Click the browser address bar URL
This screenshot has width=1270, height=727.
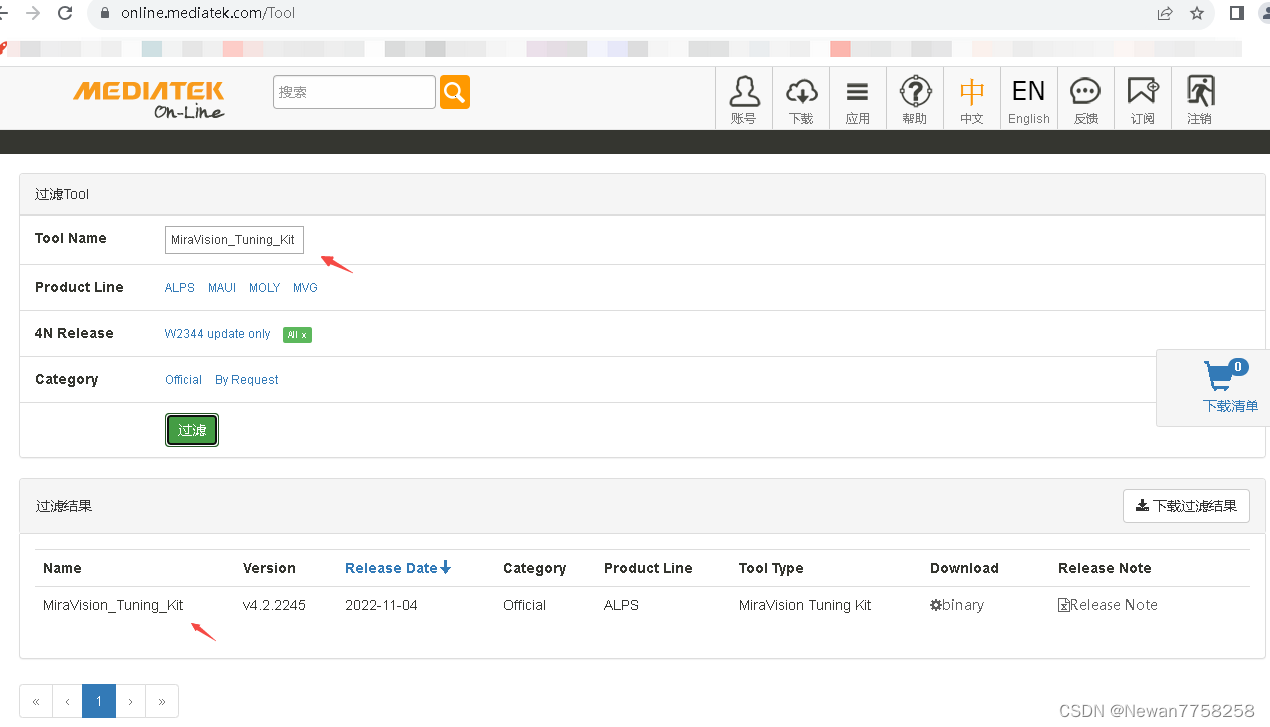click(208, 13)
